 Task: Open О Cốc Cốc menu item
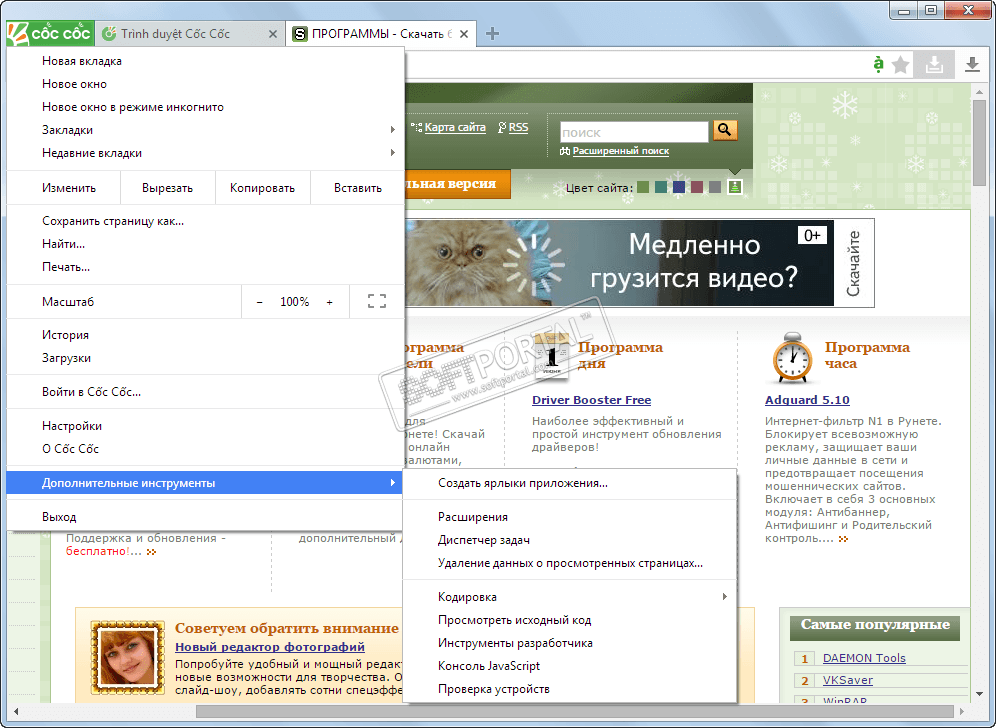(205, 448)
